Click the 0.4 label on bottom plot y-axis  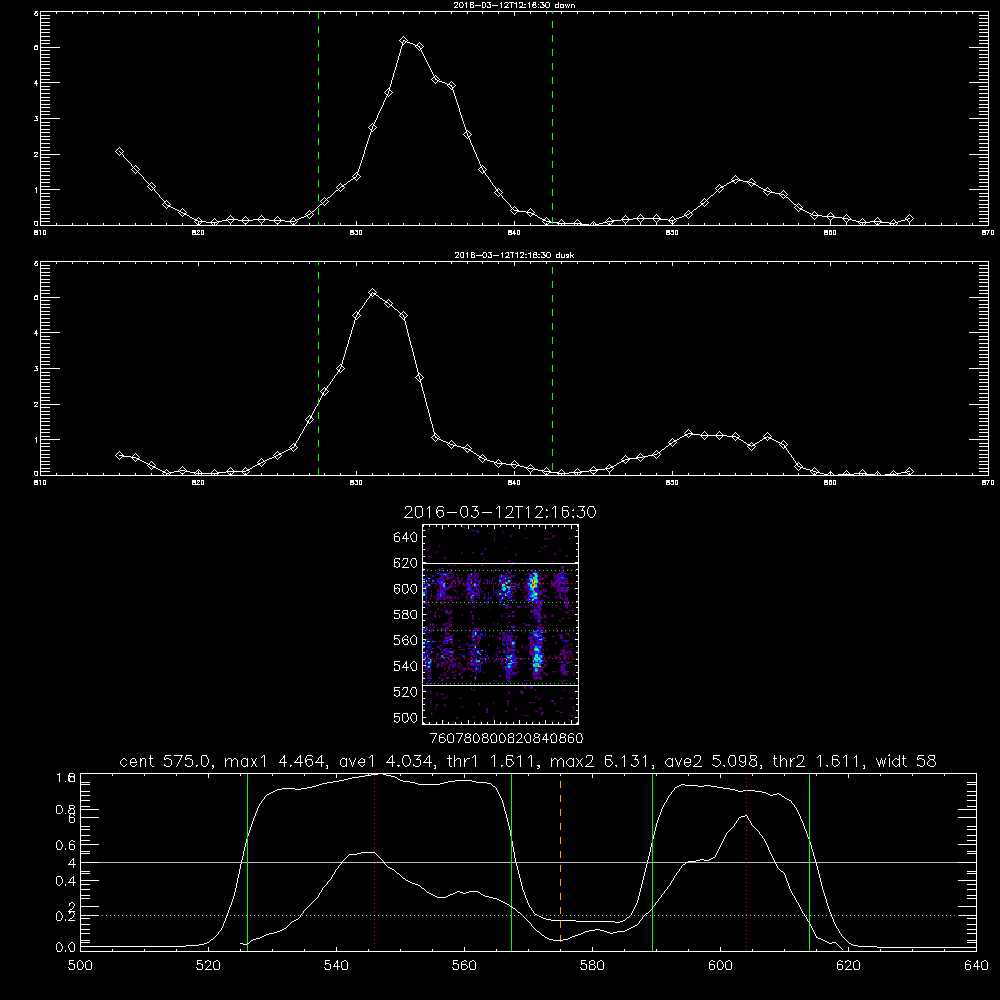[65, 881]
